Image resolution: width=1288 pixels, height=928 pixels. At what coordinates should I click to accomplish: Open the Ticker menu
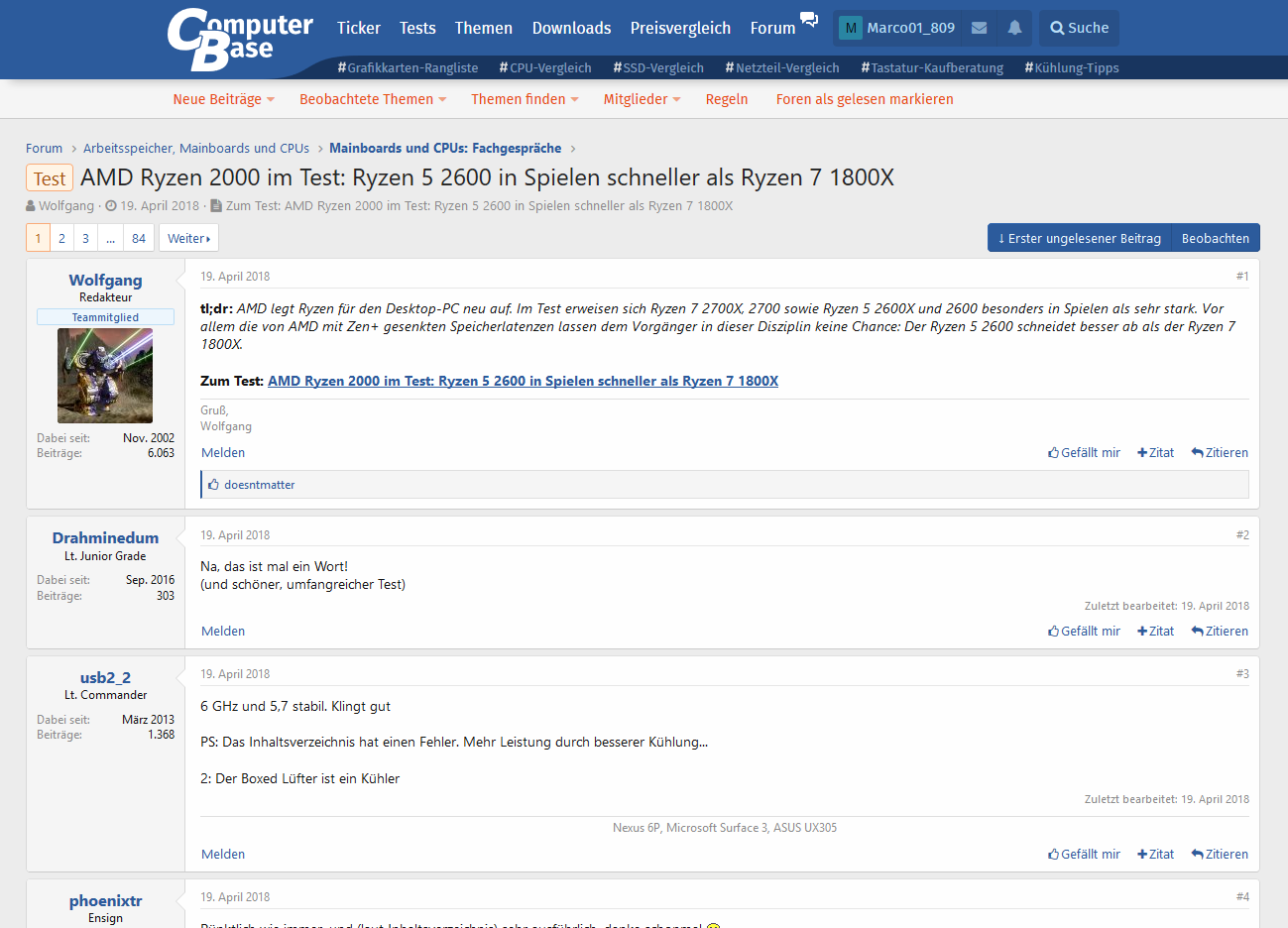(358, 28)
